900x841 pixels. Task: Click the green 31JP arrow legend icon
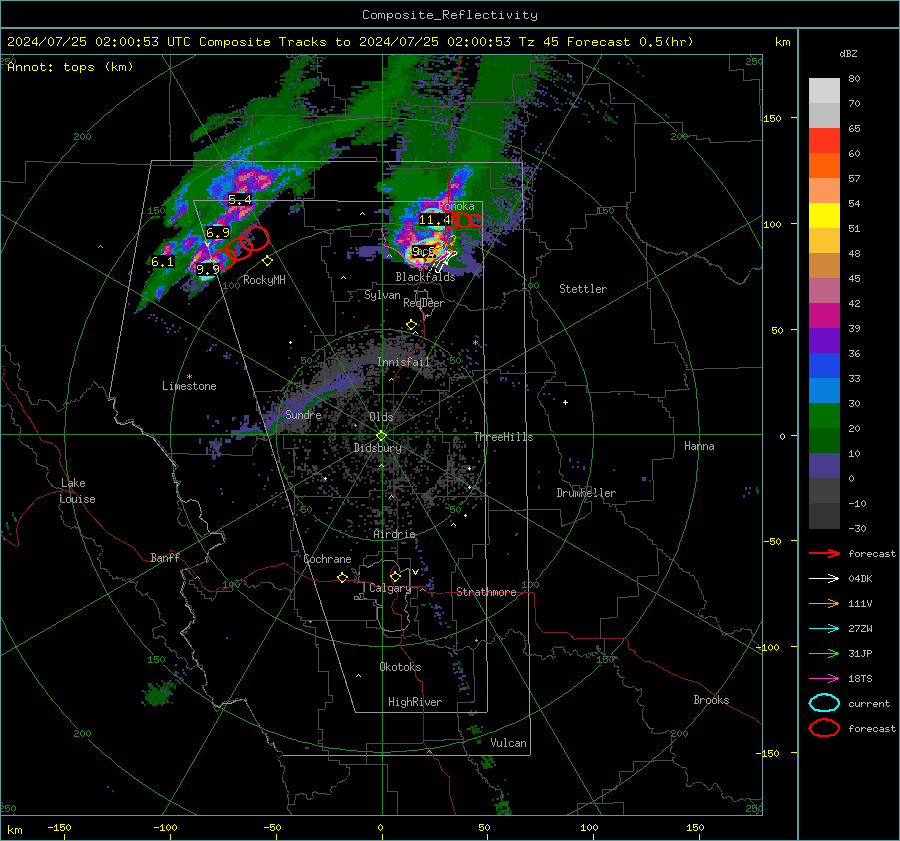824,653
